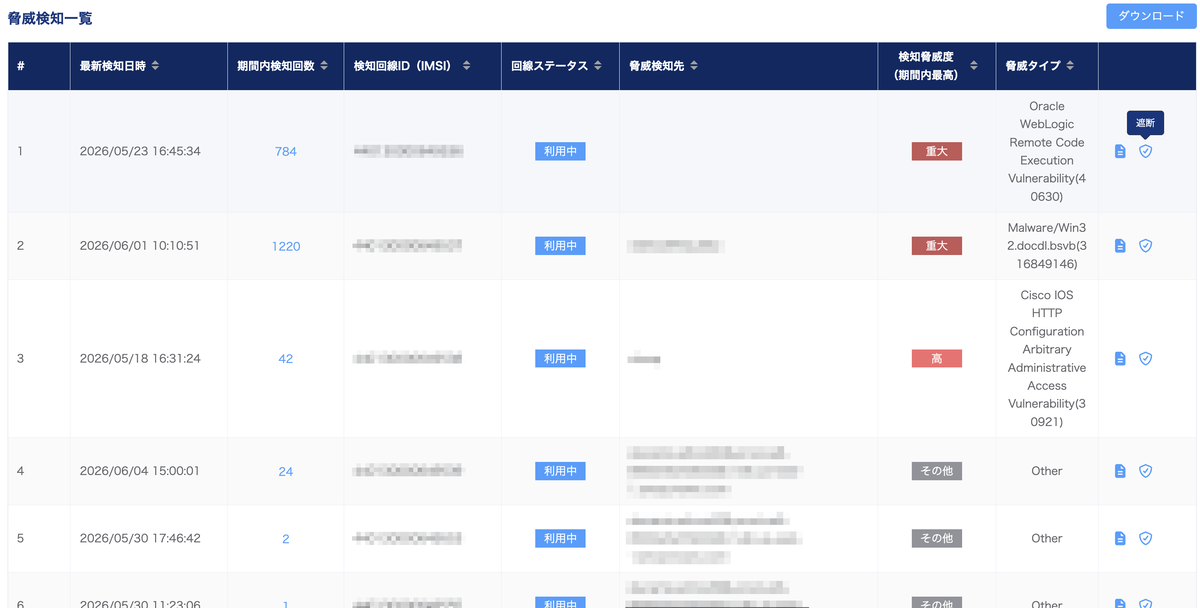Sort by 検知回線ID（IMSI） using its sort arrows
The height and width of the screenshot is (608, 1200).
click(467, 66)
